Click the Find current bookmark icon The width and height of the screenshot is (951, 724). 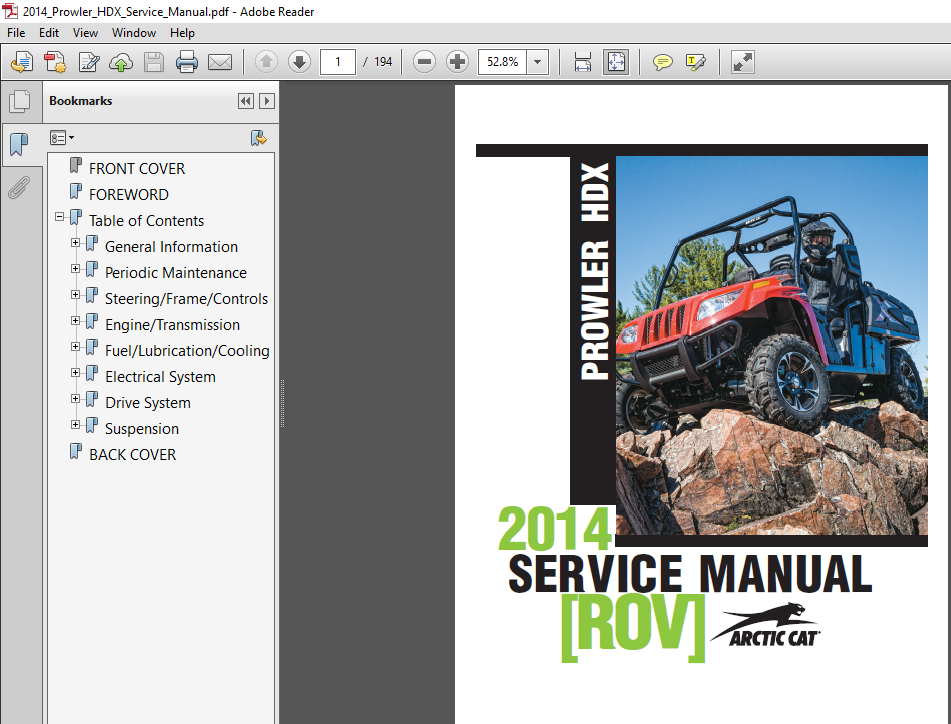point(259,138)
